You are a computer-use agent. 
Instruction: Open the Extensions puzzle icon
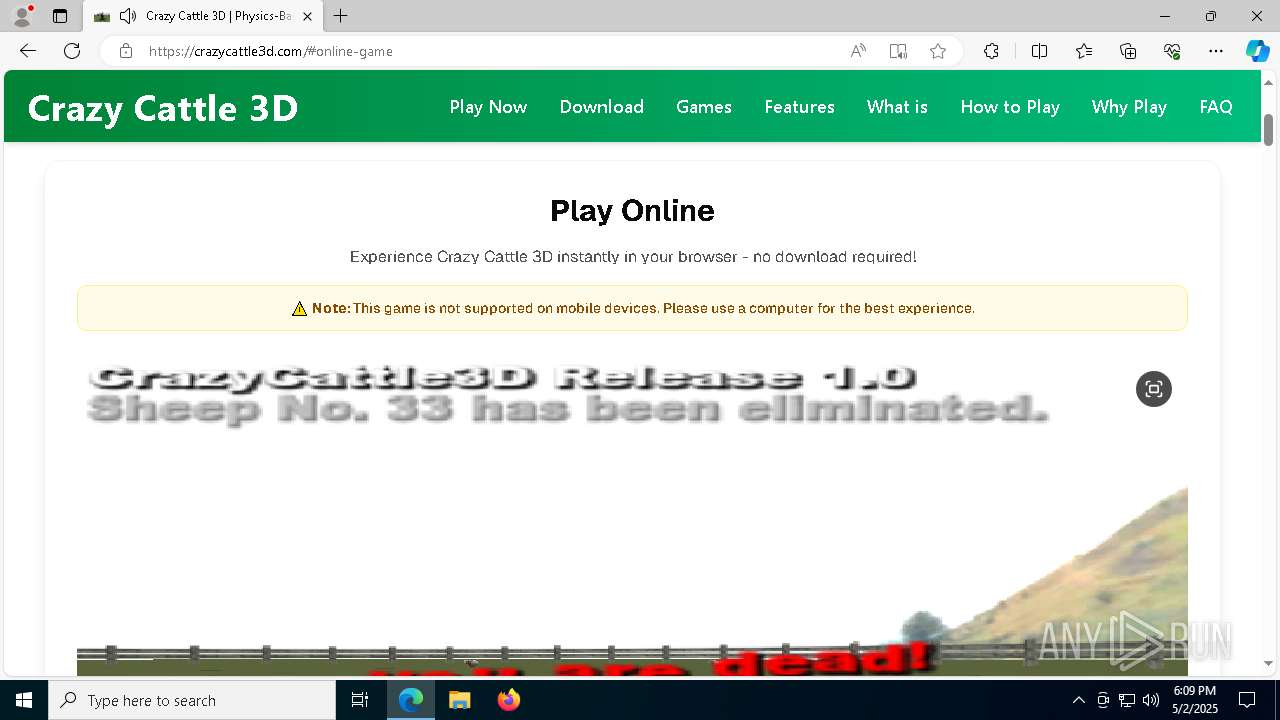point(991,51)
